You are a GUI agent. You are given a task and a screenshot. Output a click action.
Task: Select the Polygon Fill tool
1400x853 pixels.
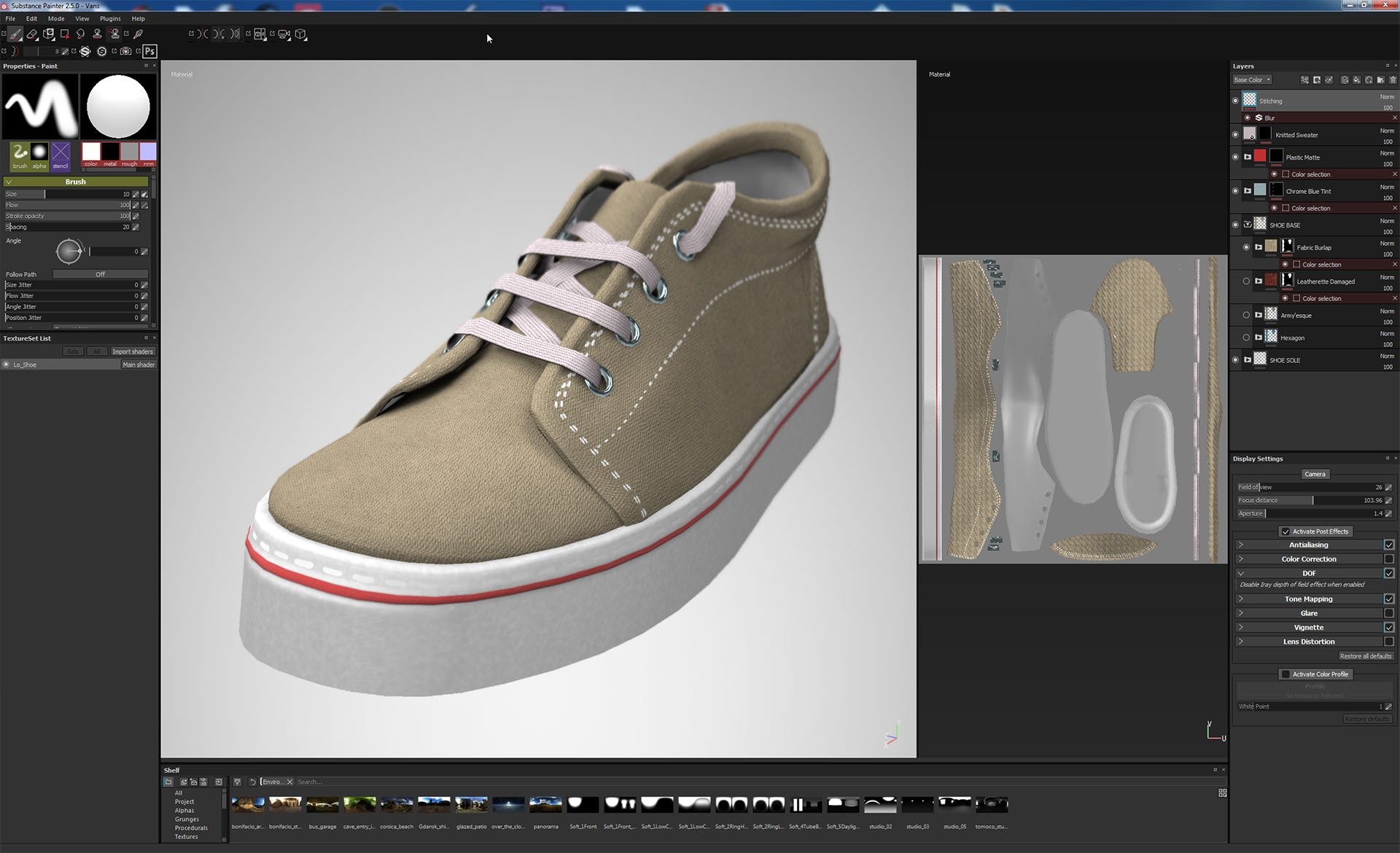coord(64,34)
